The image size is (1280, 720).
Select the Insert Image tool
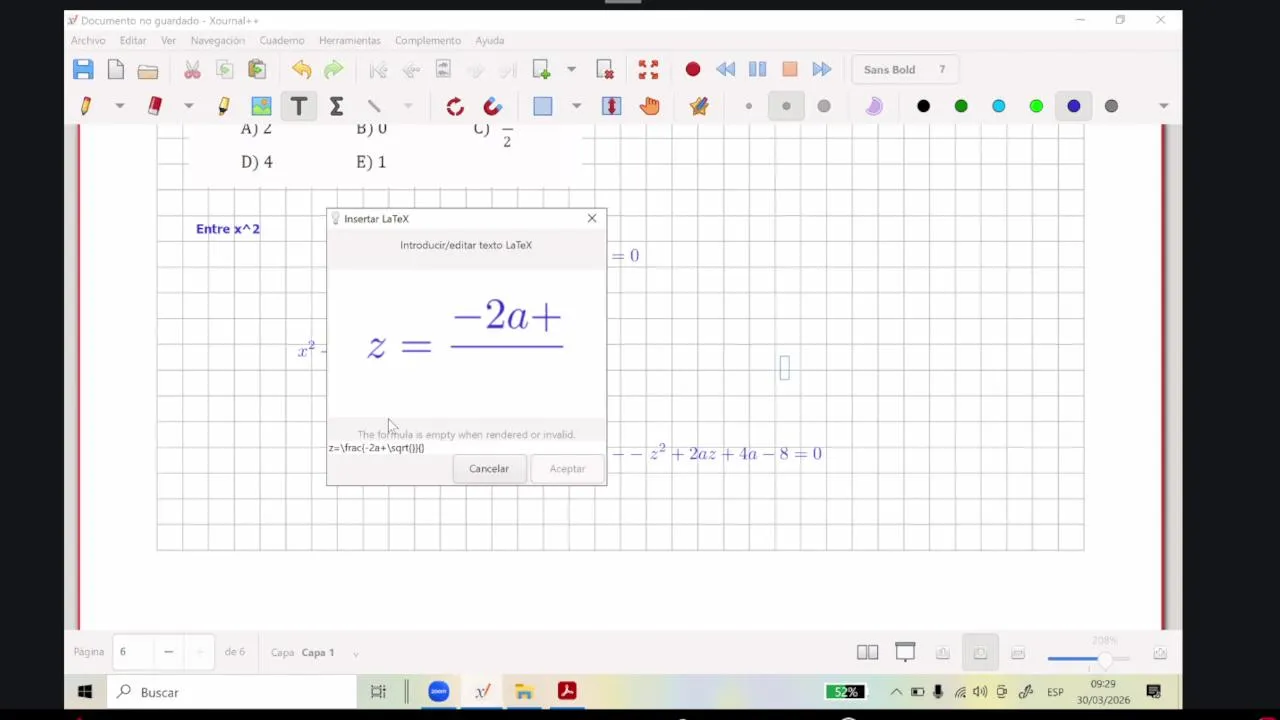pos(261,106)
